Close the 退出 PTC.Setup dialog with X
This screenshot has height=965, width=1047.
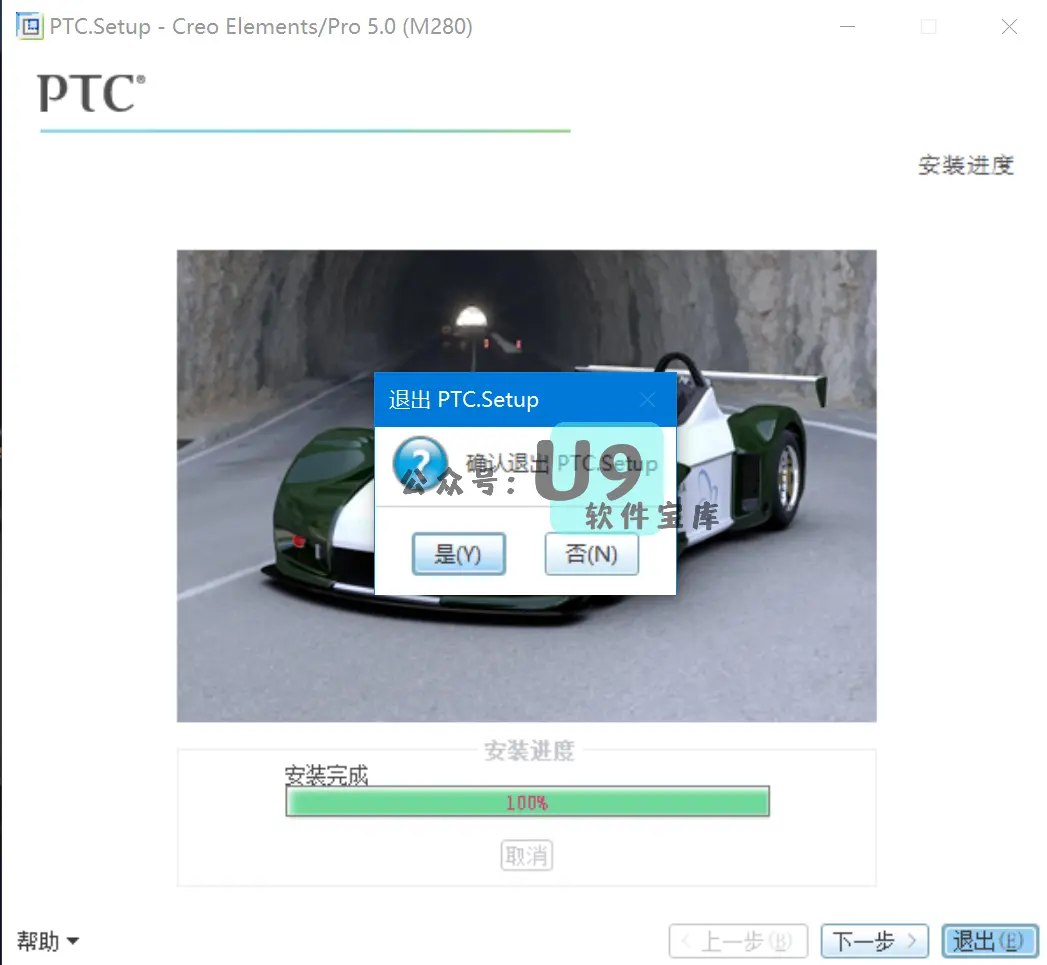[x=647, y=399]
